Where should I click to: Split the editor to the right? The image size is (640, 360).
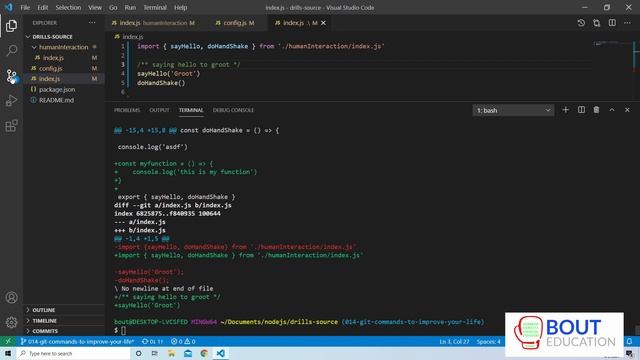(612, 23)
